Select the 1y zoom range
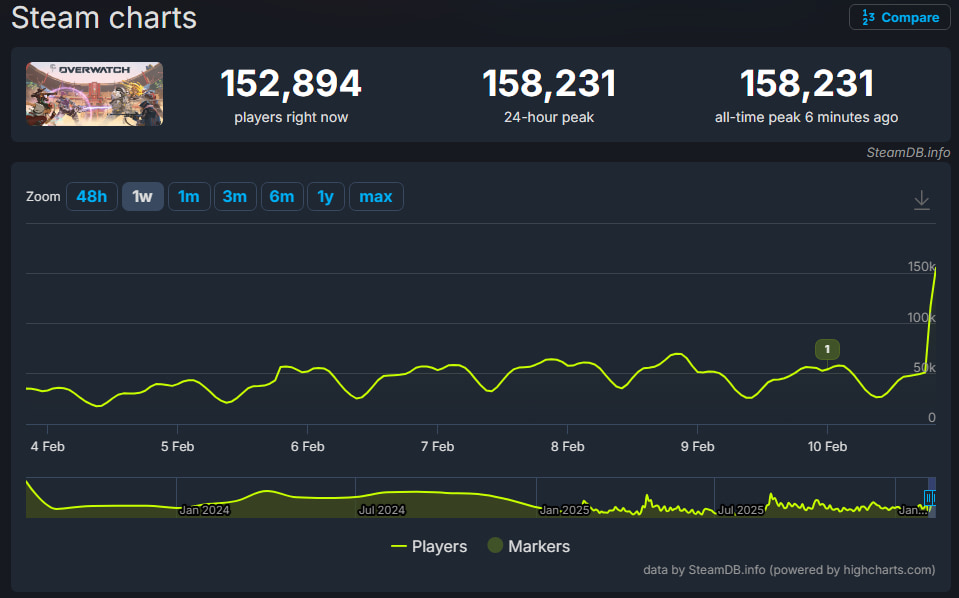This screenshot has width=959, height=598. 325,196
